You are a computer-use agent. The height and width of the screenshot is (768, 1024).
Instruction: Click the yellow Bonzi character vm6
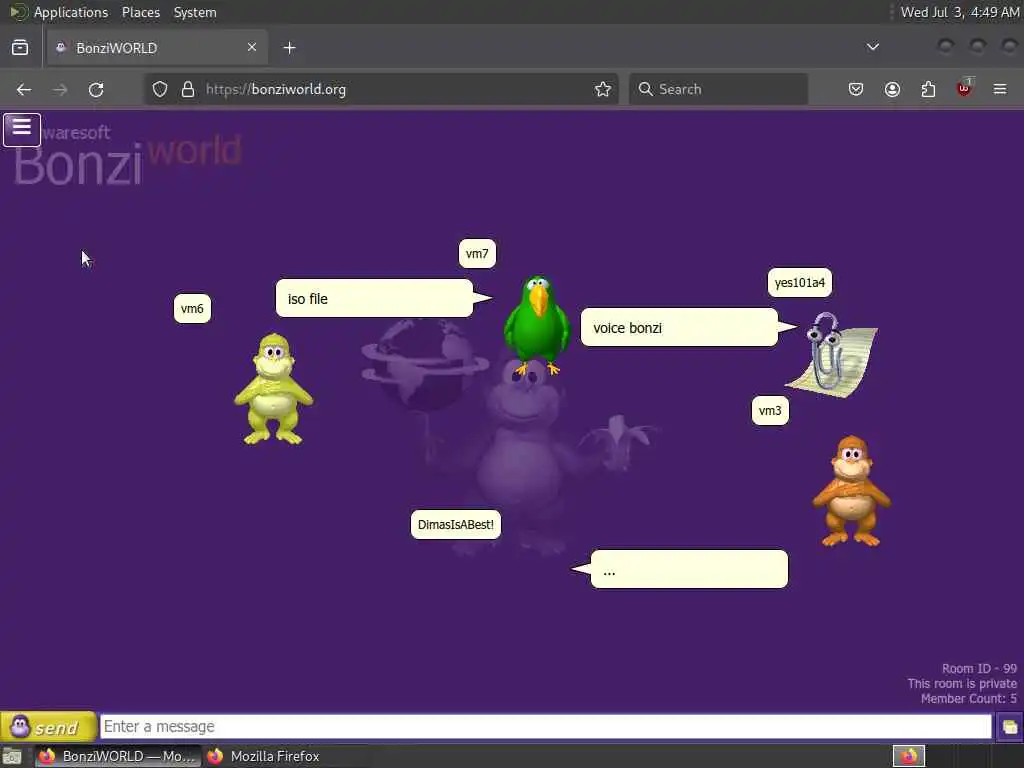click(274, 389)
